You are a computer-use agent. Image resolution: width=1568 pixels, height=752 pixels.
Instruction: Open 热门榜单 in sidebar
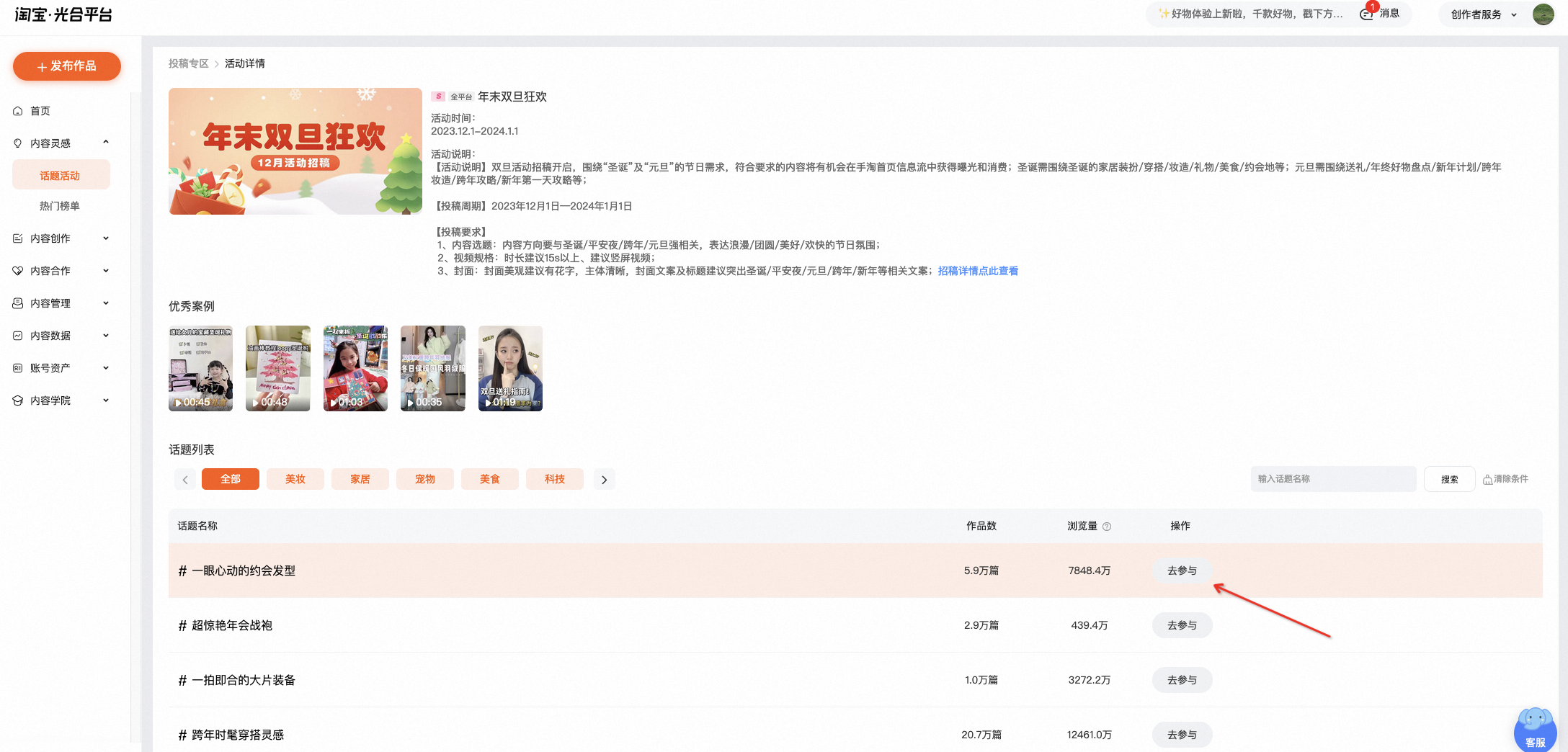pyautogui.click(x=60, y=206)
